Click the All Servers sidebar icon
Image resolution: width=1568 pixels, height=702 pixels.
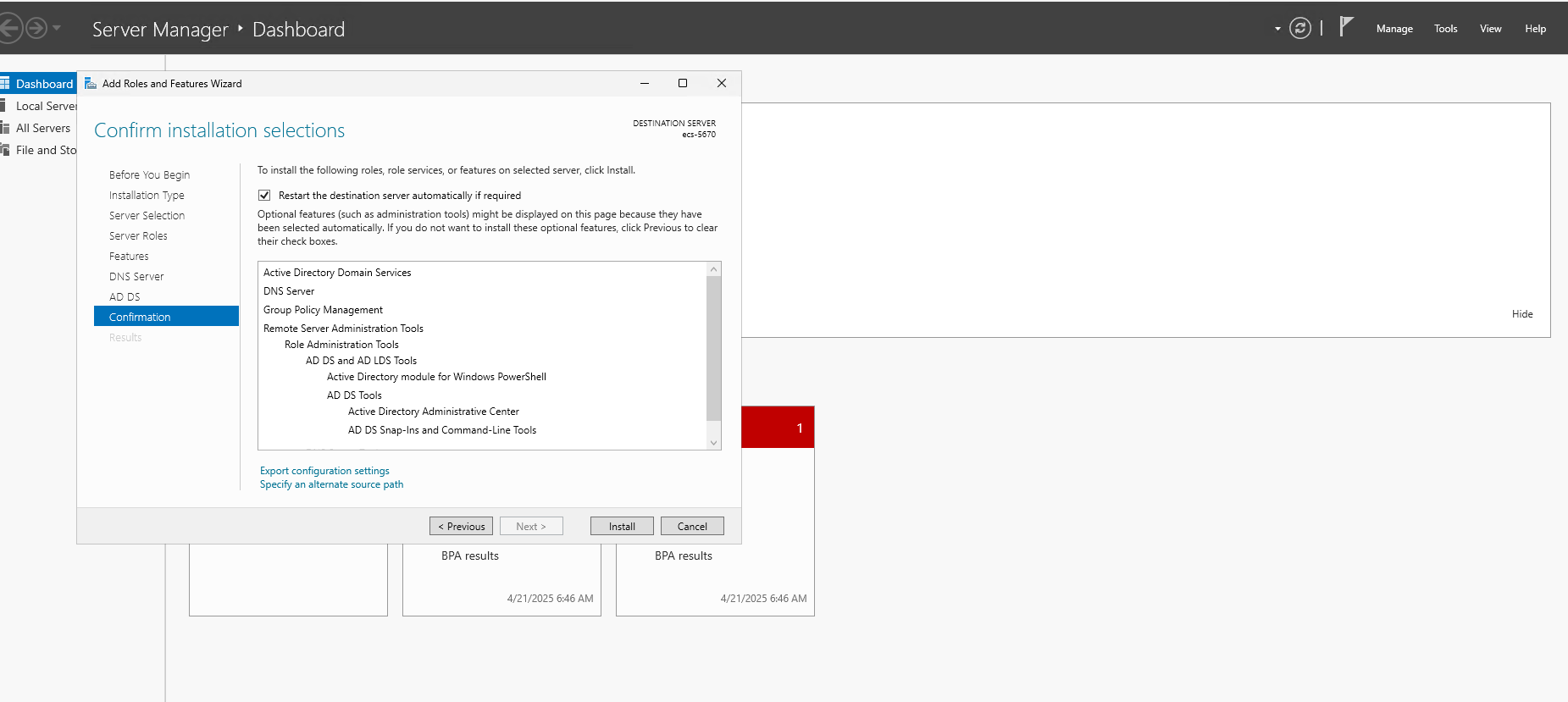pos(5,128)
